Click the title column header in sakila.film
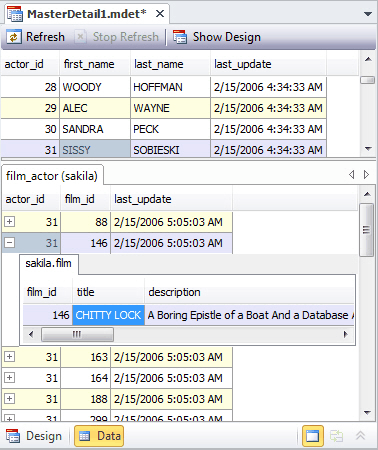378x450 pixels. point(108,292)
